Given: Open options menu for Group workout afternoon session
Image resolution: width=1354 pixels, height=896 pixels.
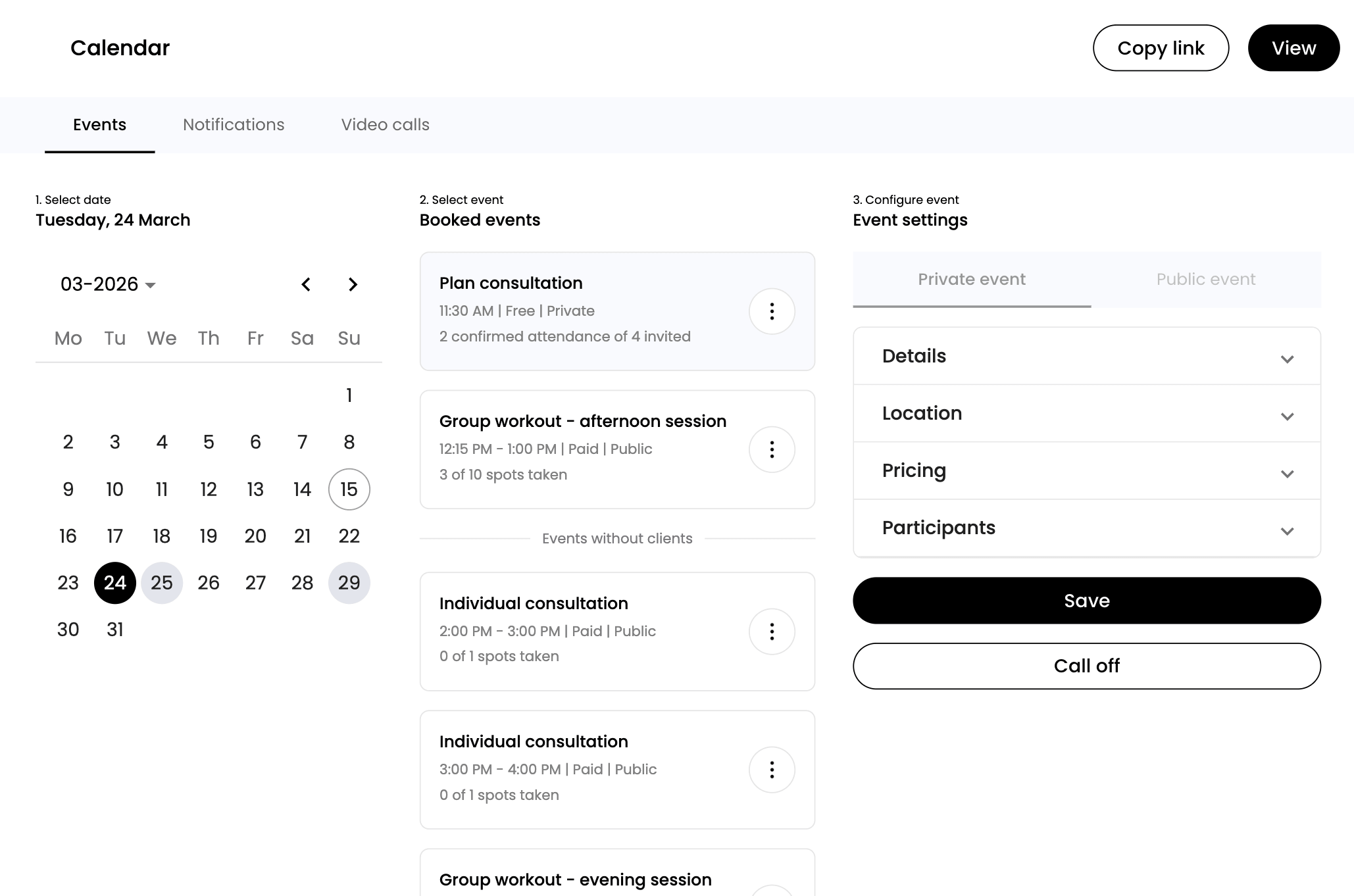Looking at the screenshot, I should click(x=772, y=449).
